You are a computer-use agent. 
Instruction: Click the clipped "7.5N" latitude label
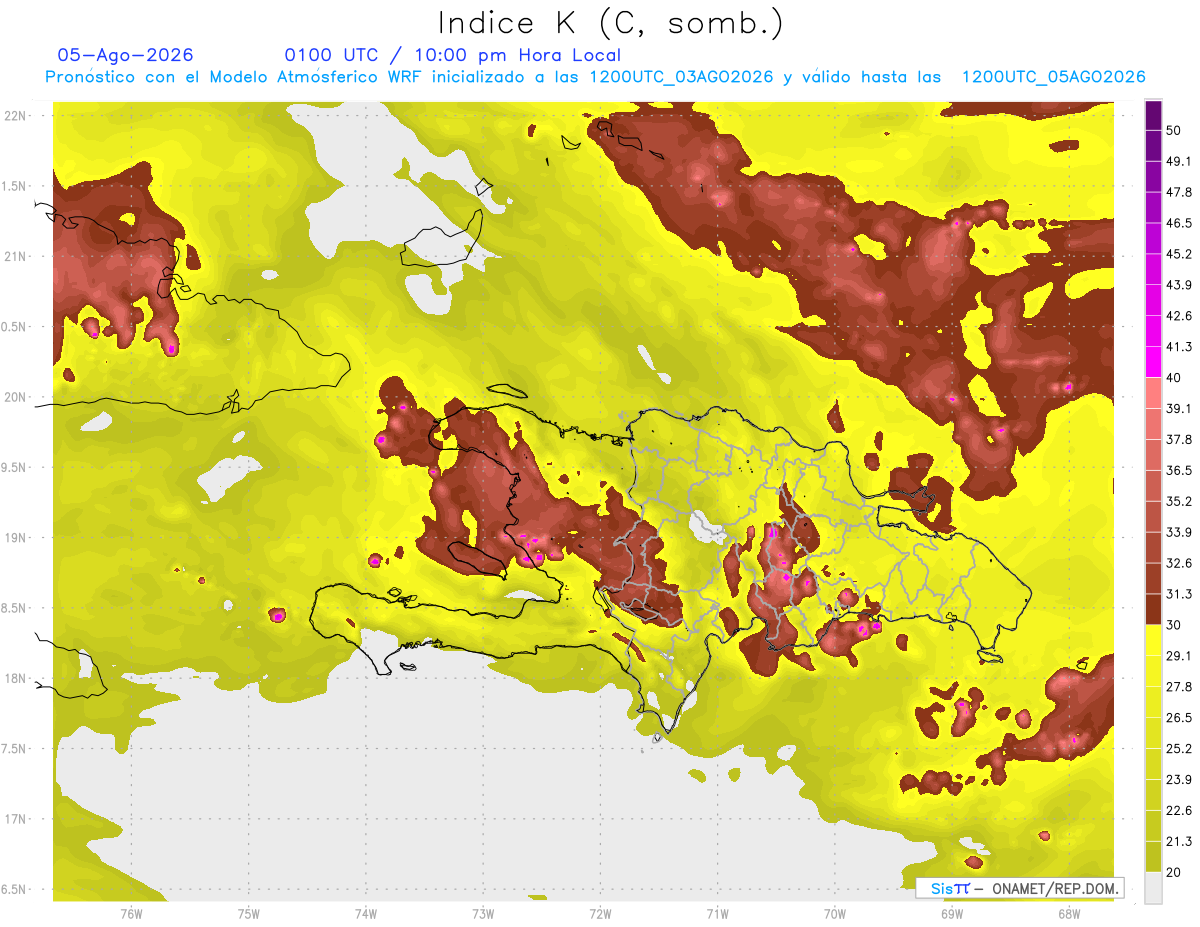click(x=15, y=749)
